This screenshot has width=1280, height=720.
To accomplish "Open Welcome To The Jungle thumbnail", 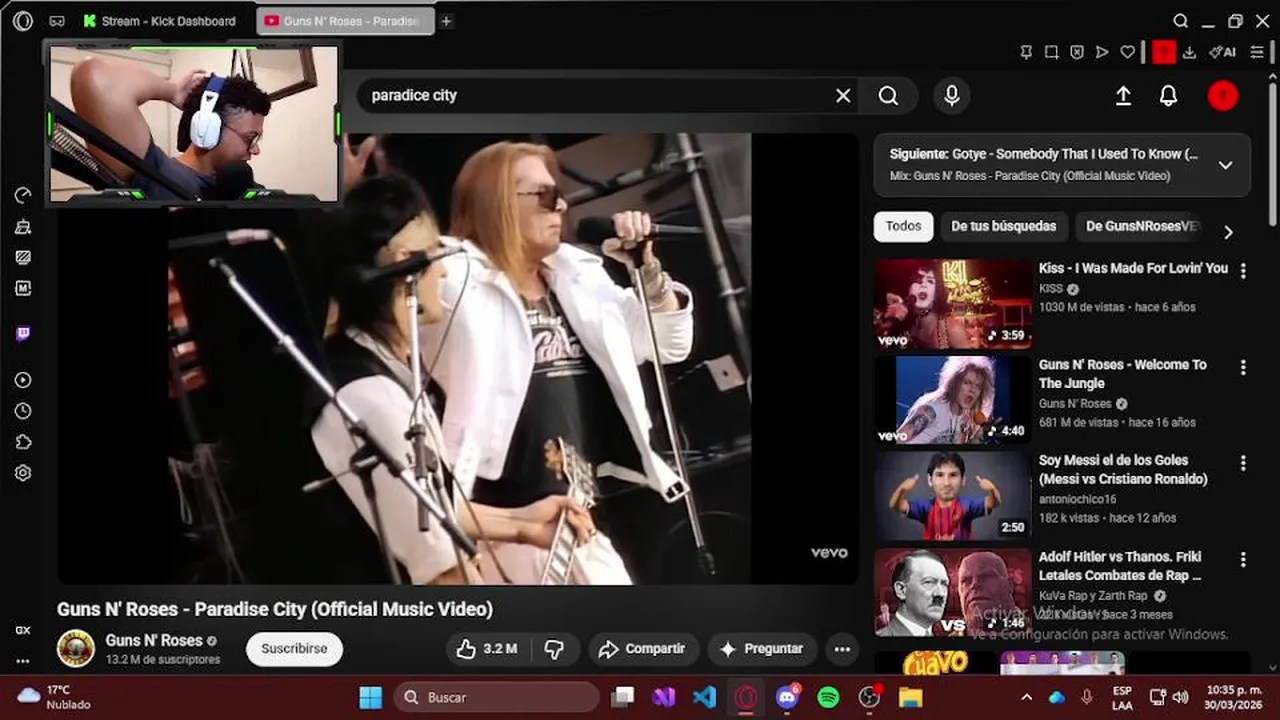I will point(953,400).
